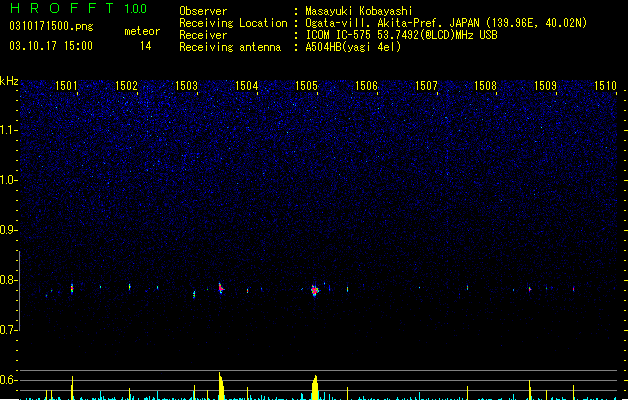The height and width of the screenshot is (400, 629).
Task: Select the 0.8 kHz frequency axis label
Action: coord(8,280)
